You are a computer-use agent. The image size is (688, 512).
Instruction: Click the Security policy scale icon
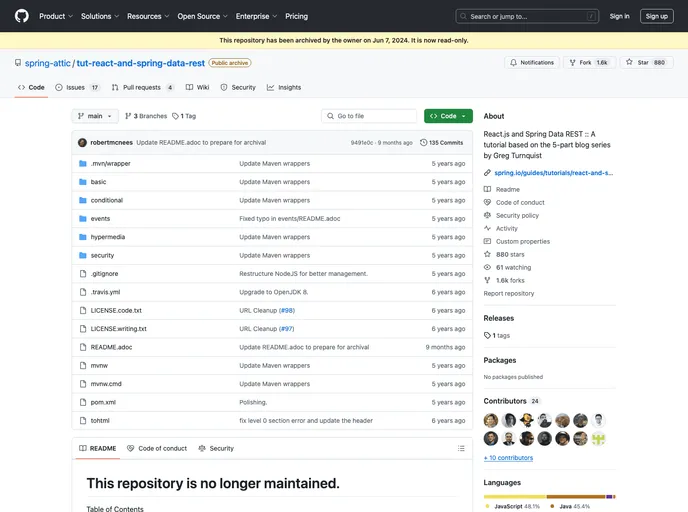tap(487, 215)
